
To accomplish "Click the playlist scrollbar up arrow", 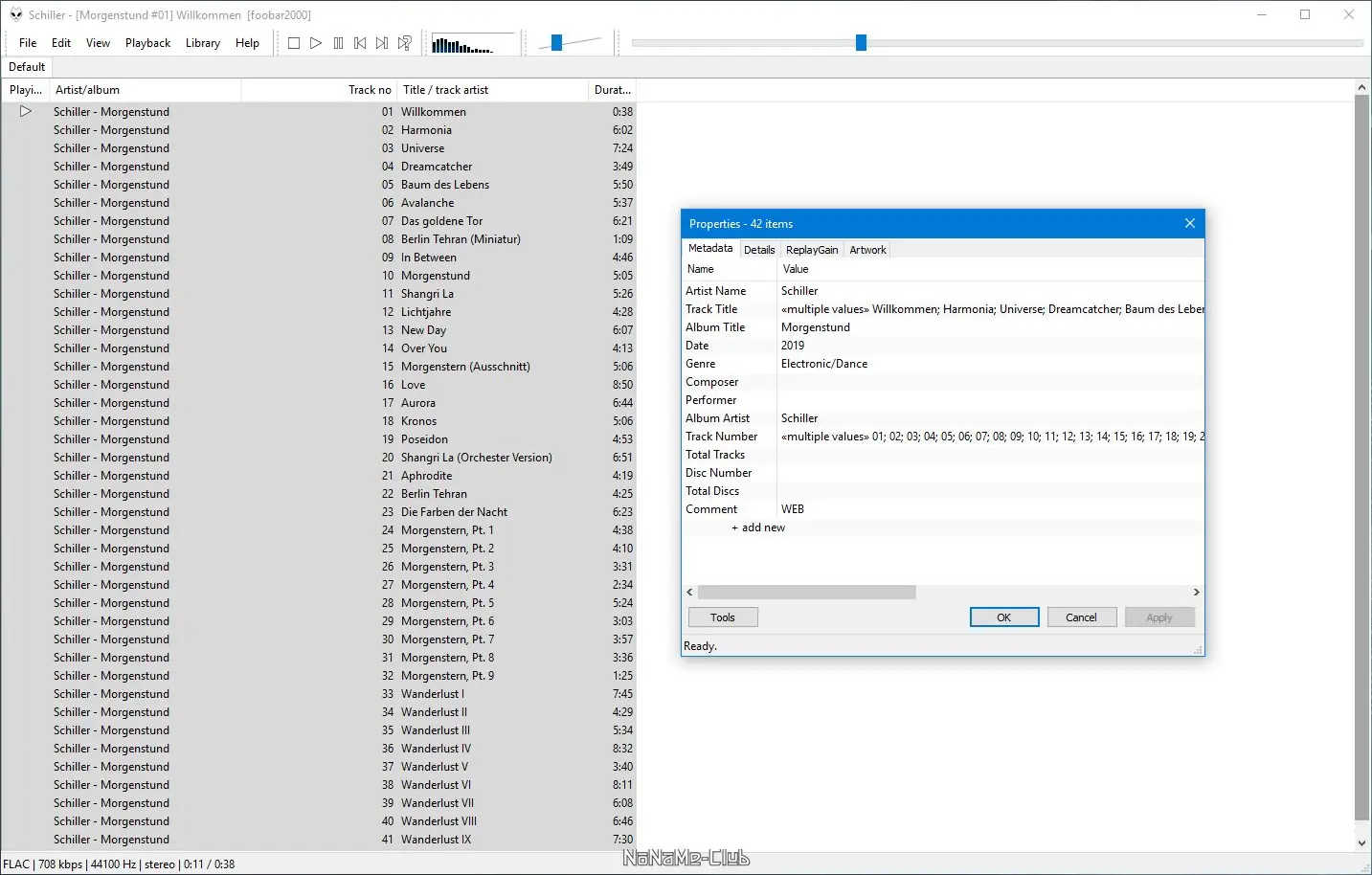I will click(1362, 88).
